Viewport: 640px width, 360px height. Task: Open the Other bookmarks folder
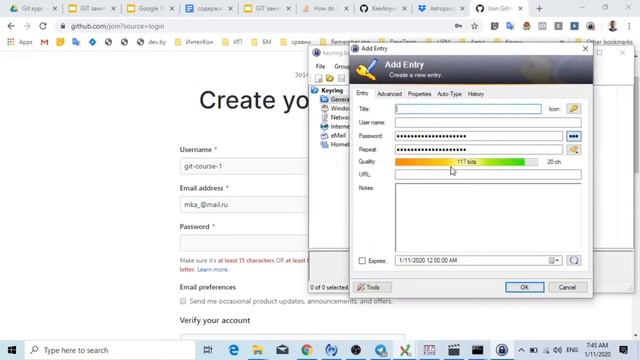pyautogui.click(x=604, y=42)
